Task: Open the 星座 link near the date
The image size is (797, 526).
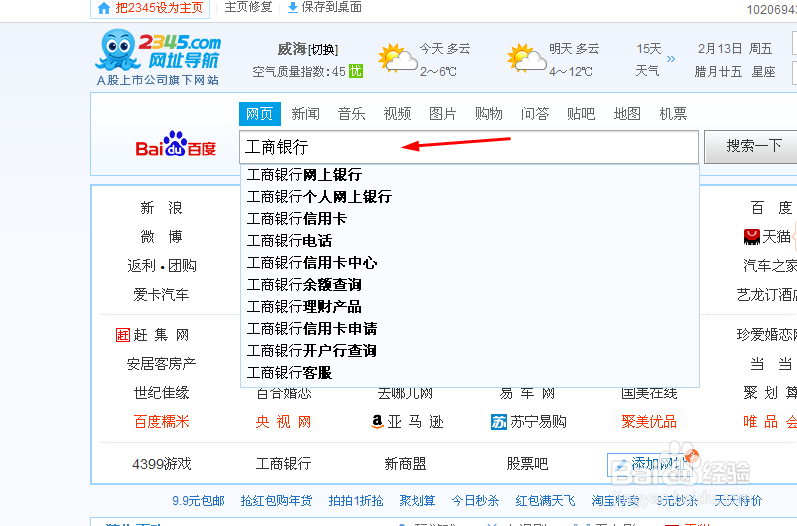Action: [763, 72]
